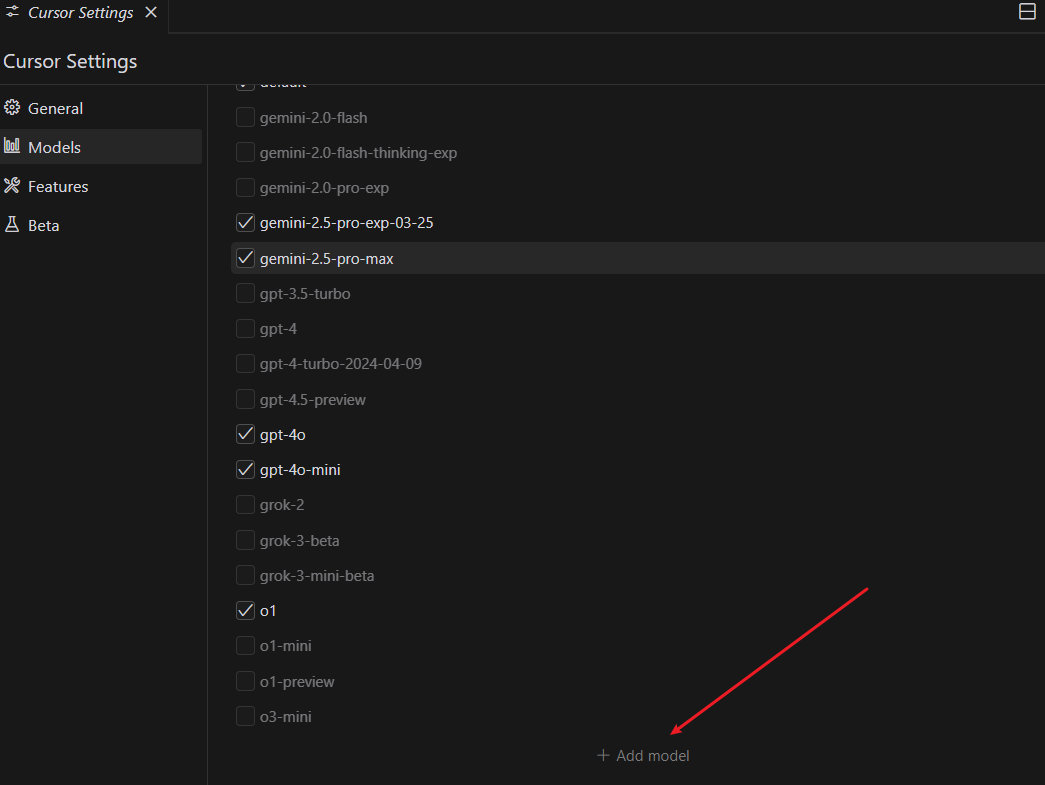Click the General gear icon
Image resolution: width=1045 pixels, height=785 pixels.
pos(12,107)
